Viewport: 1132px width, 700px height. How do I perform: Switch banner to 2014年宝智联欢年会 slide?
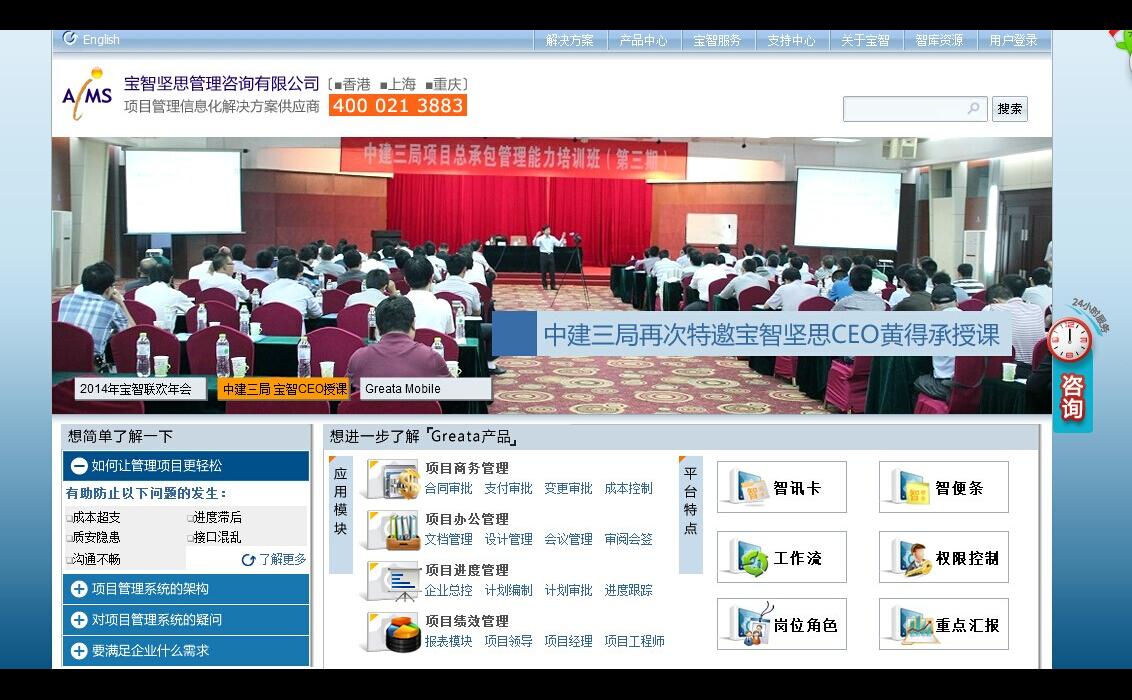click(139, 389)
